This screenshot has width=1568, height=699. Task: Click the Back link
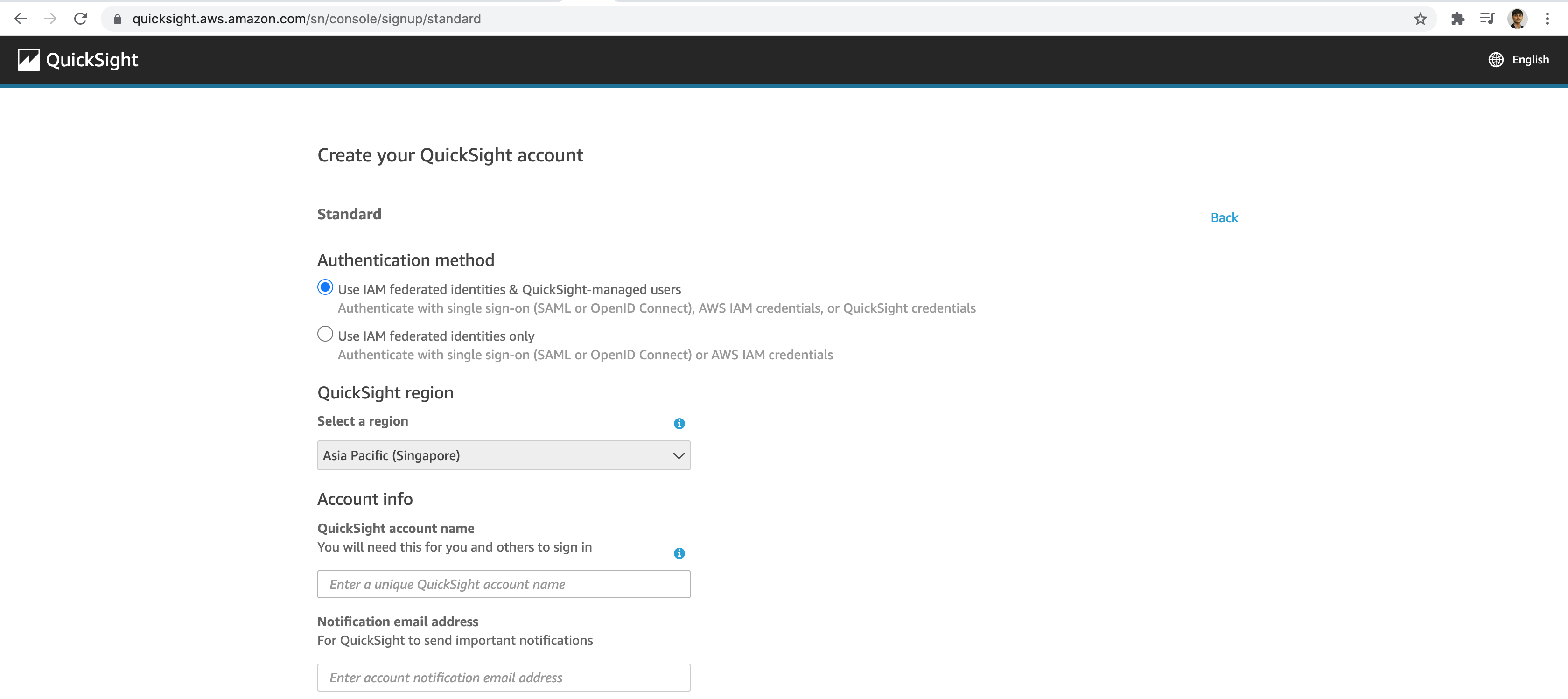1224,217
